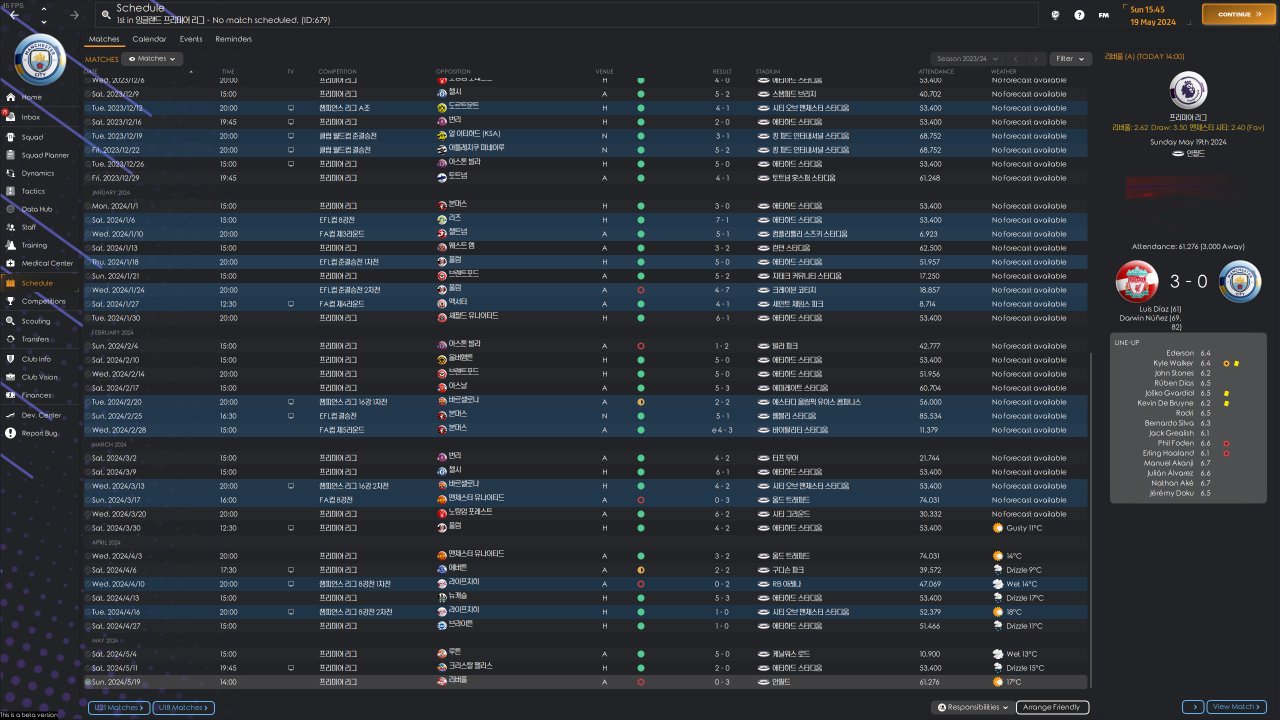Select the Sat. 2024/5/11 match row
This screenshot has height=720, width=1280.
tap(587, 668)
